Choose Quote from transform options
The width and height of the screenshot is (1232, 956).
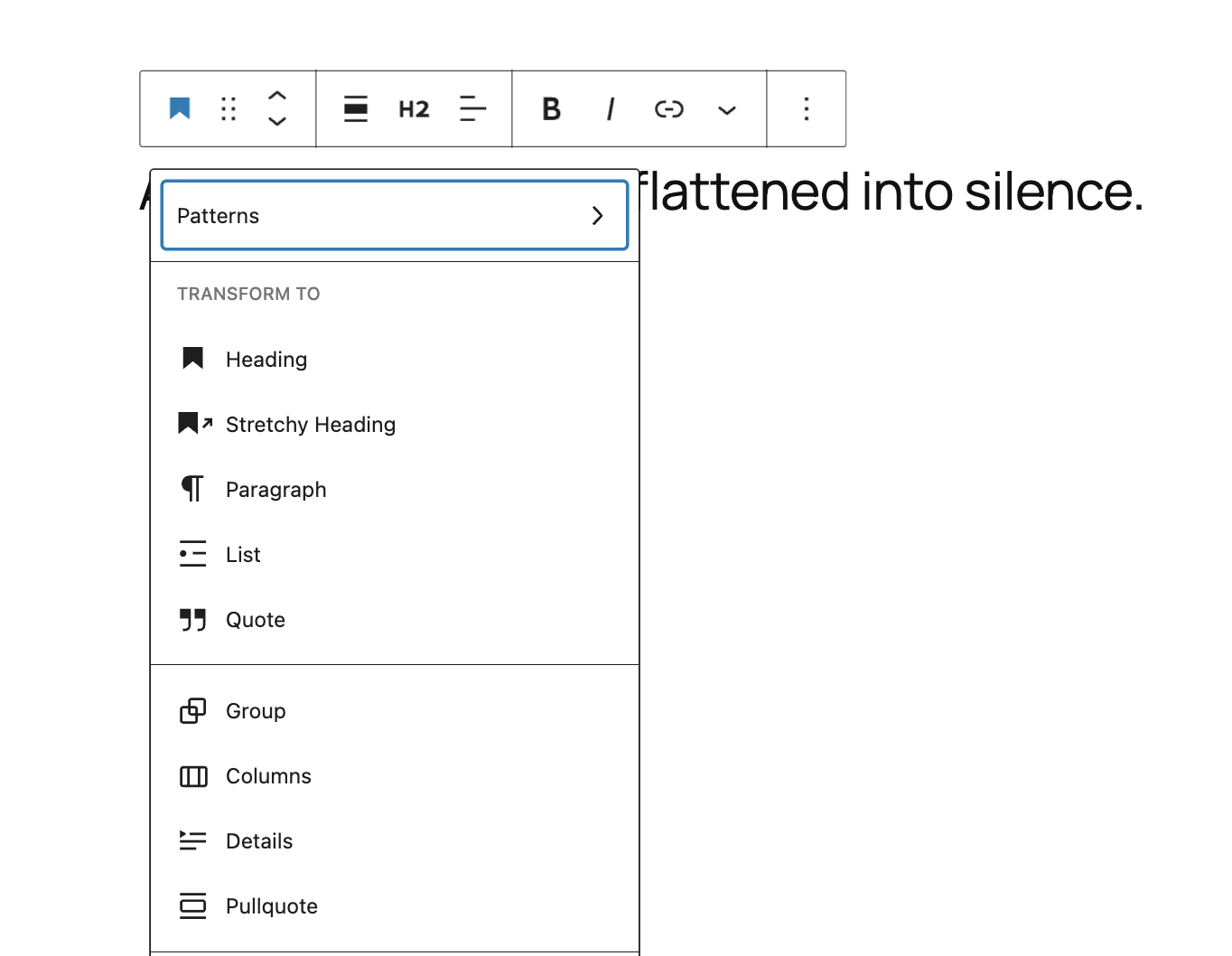255,620
